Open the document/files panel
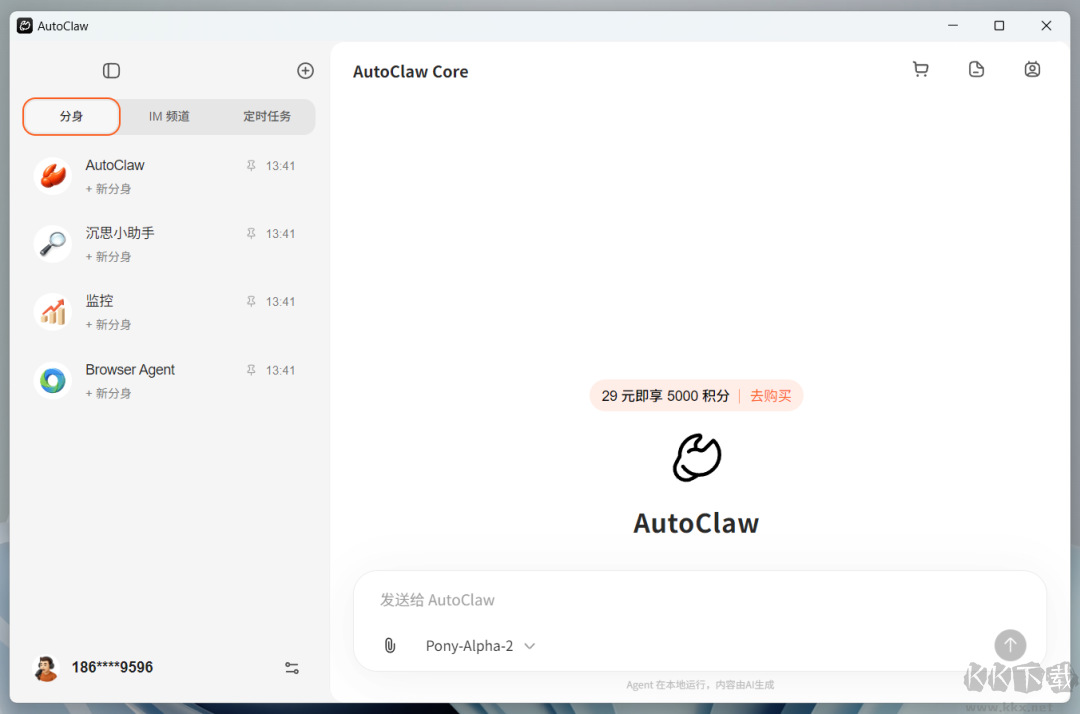This screenshot has width=1080, height=714. (976, 69)
